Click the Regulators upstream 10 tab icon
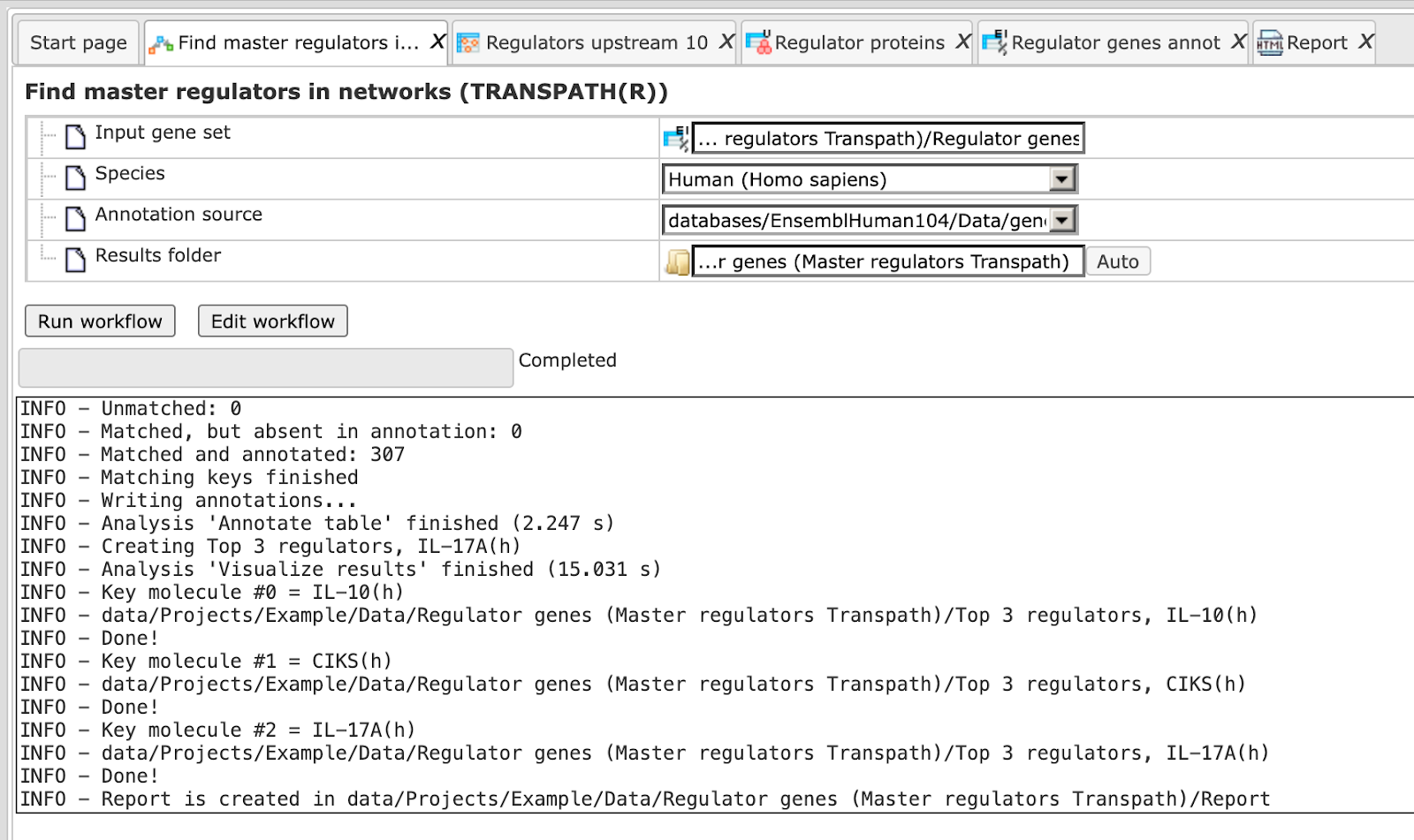Viewport: 1414px width, 840px height. point(468,42)
